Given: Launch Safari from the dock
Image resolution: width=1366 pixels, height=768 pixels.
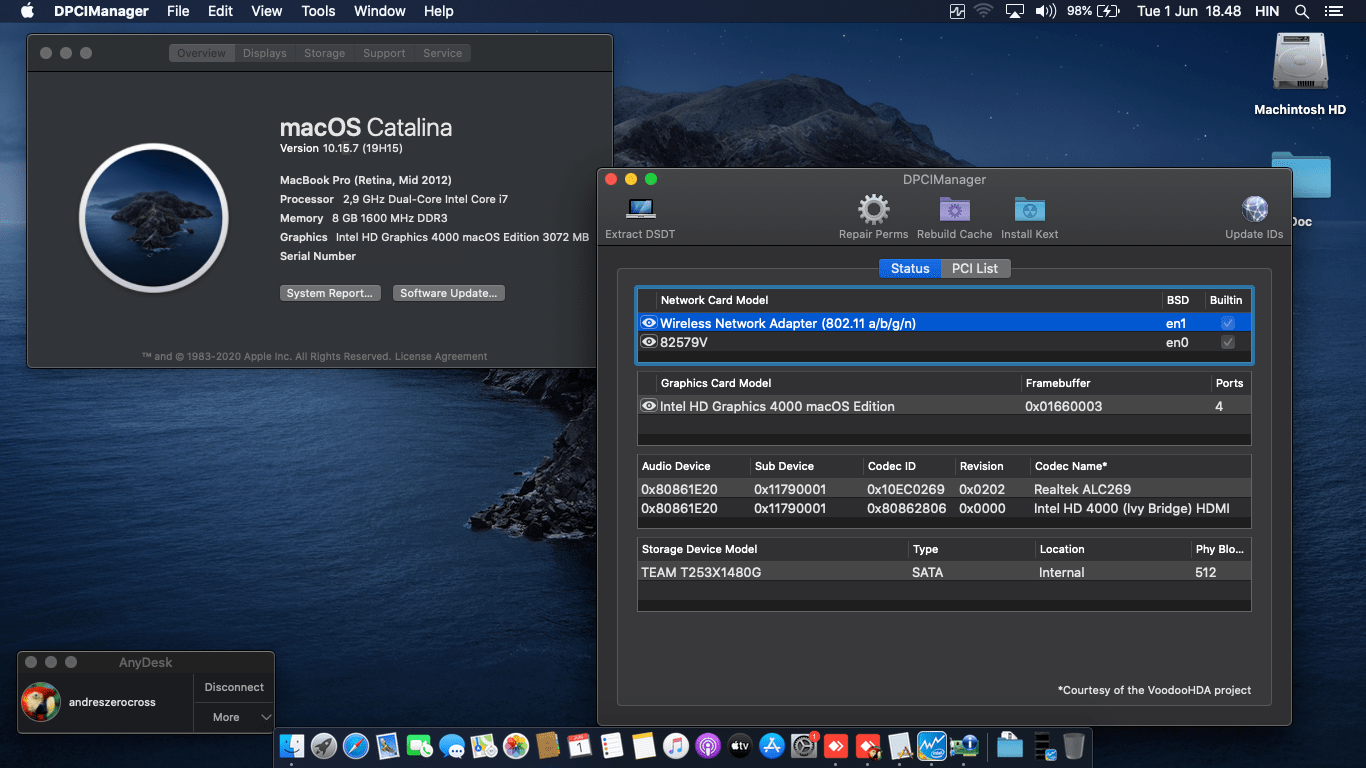Looking at the screenshot, I should 356,745.
